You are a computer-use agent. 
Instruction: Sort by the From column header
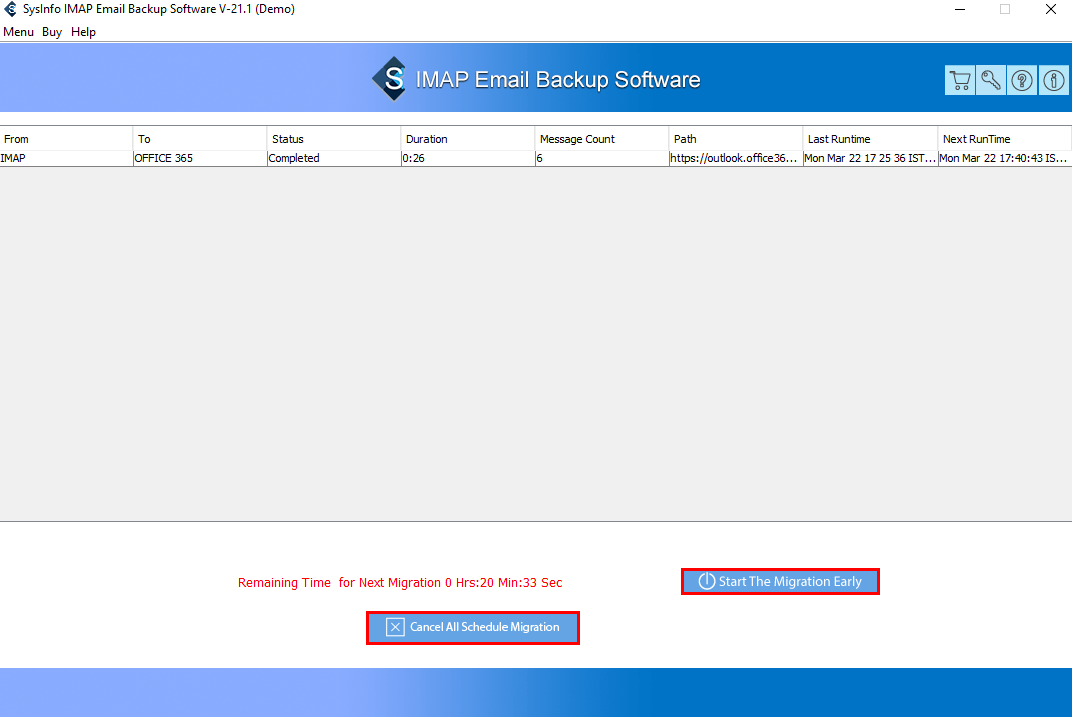tap(66, 139)
